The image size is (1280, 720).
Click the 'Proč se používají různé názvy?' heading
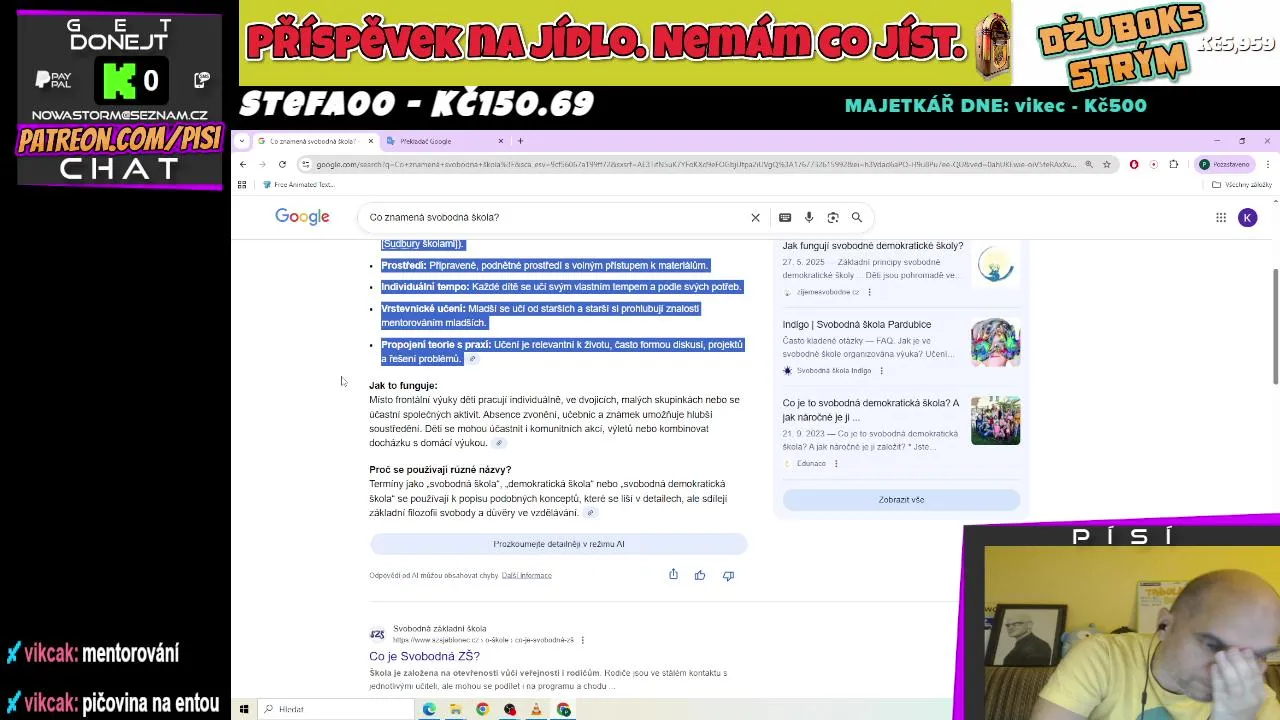pos(440,470)
